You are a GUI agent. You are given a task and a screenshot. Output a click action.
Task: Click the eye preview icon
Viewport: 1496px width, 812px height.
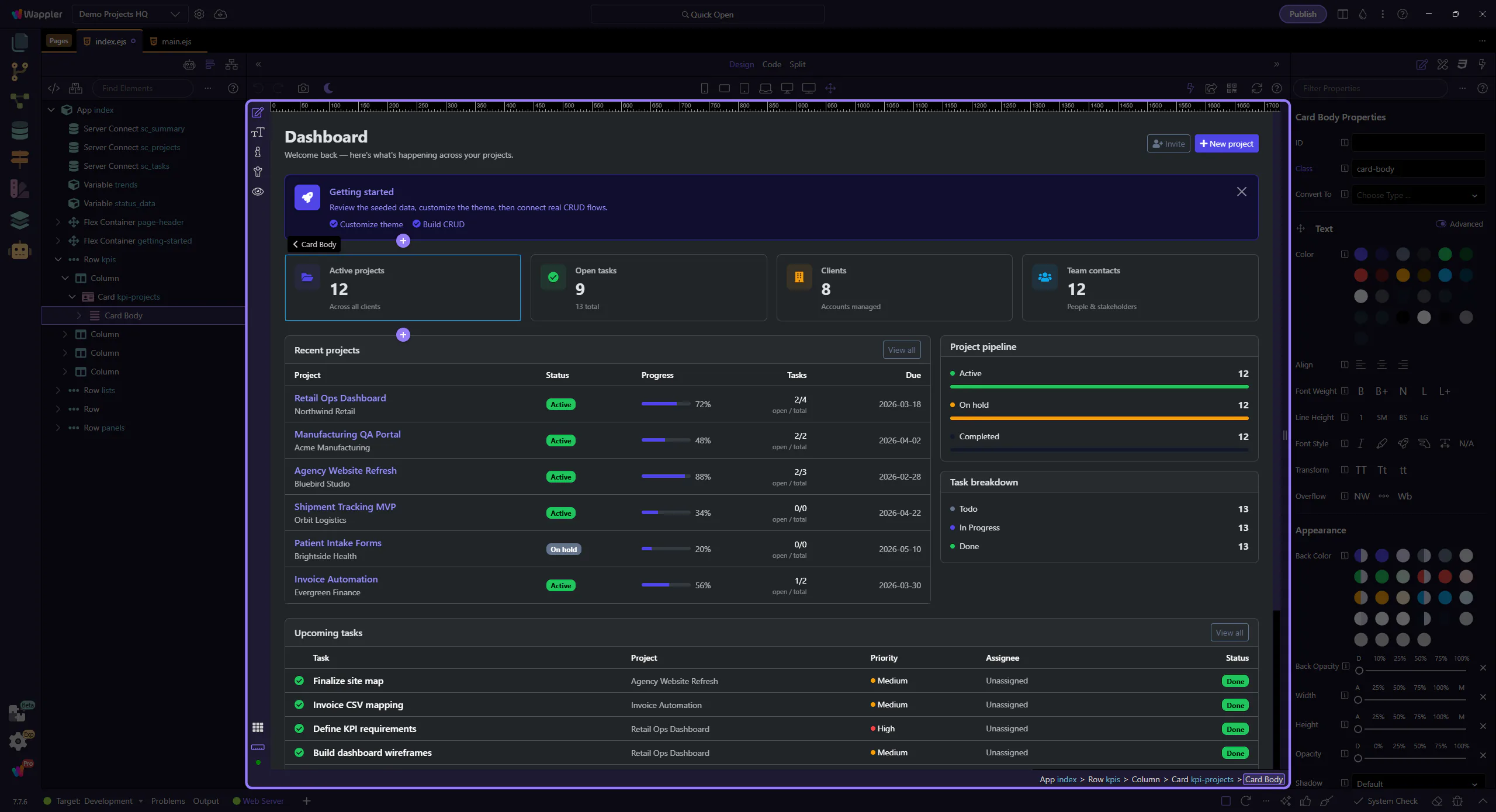(258, 192)
